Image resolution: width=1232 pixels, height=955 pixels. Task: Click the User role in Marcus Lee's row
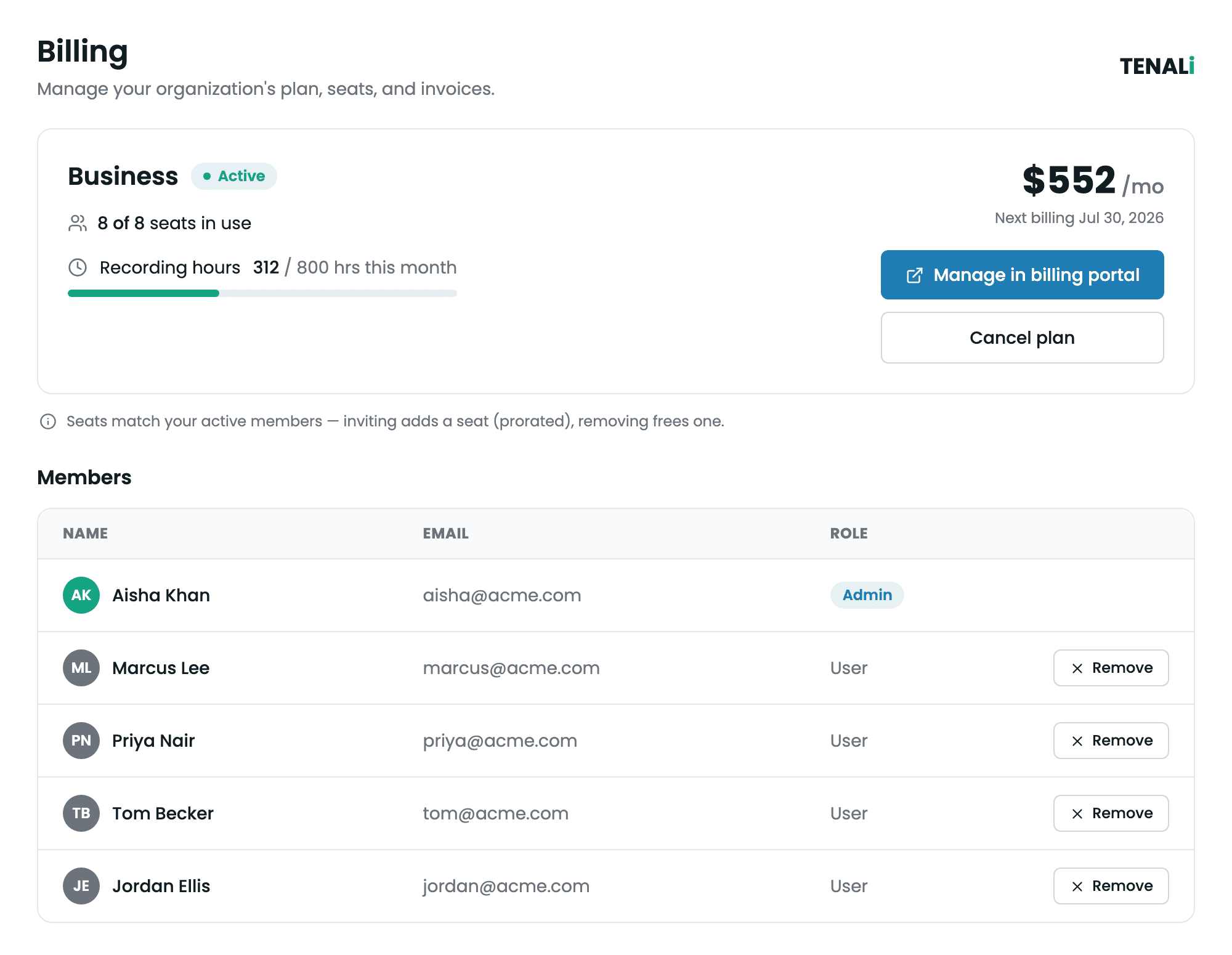click(849, 668)
